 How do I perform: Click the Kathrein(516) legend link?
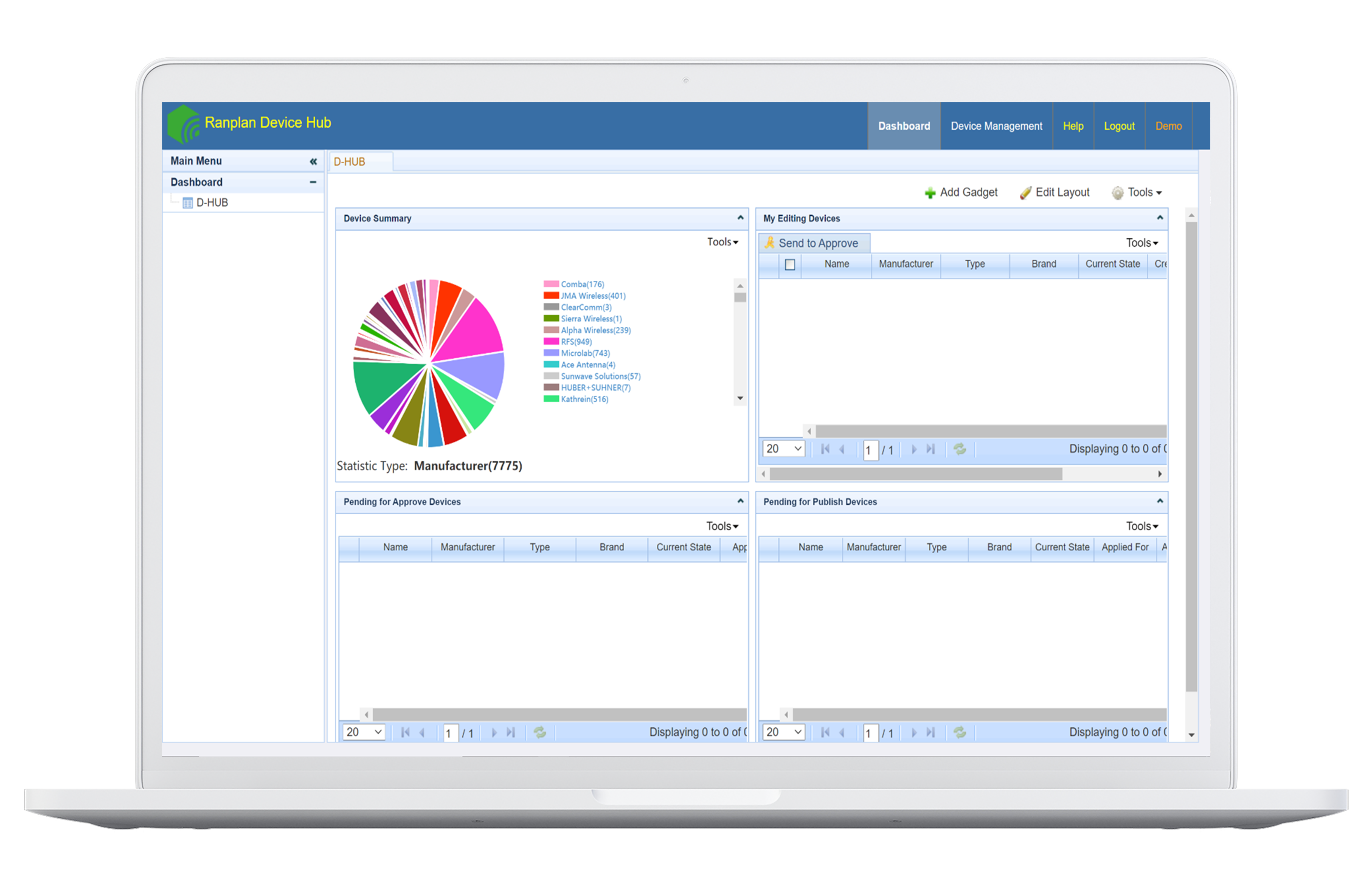(584, 399)
